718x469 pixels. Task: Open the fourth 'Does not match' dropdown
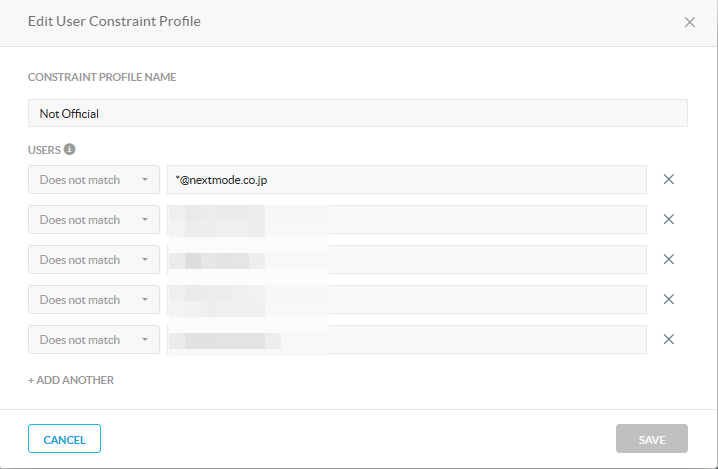(x=94, y=300)
